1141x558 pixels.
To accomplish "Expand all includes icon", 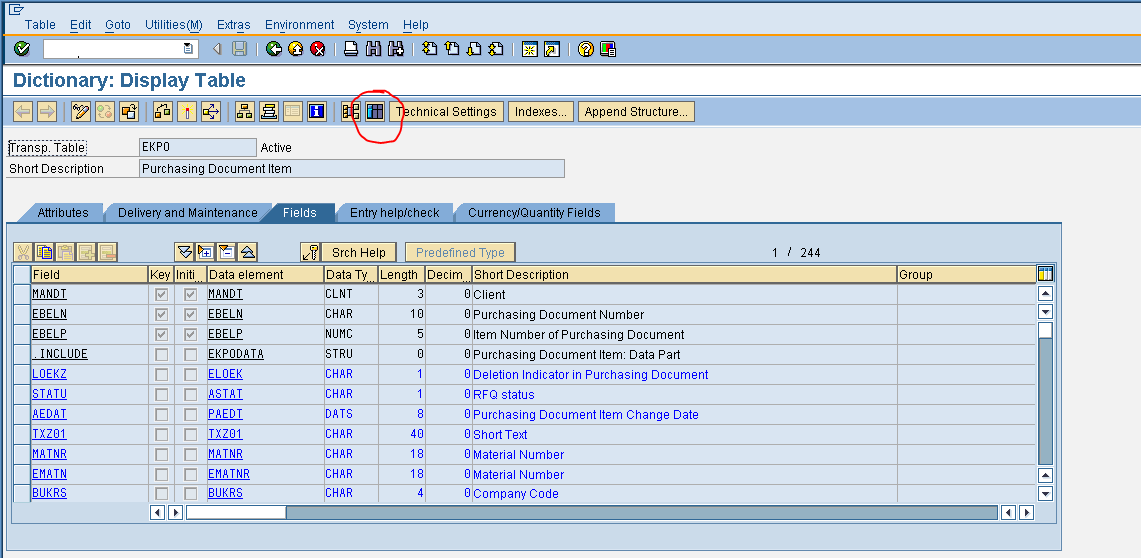I will click(x=185, y=252).
